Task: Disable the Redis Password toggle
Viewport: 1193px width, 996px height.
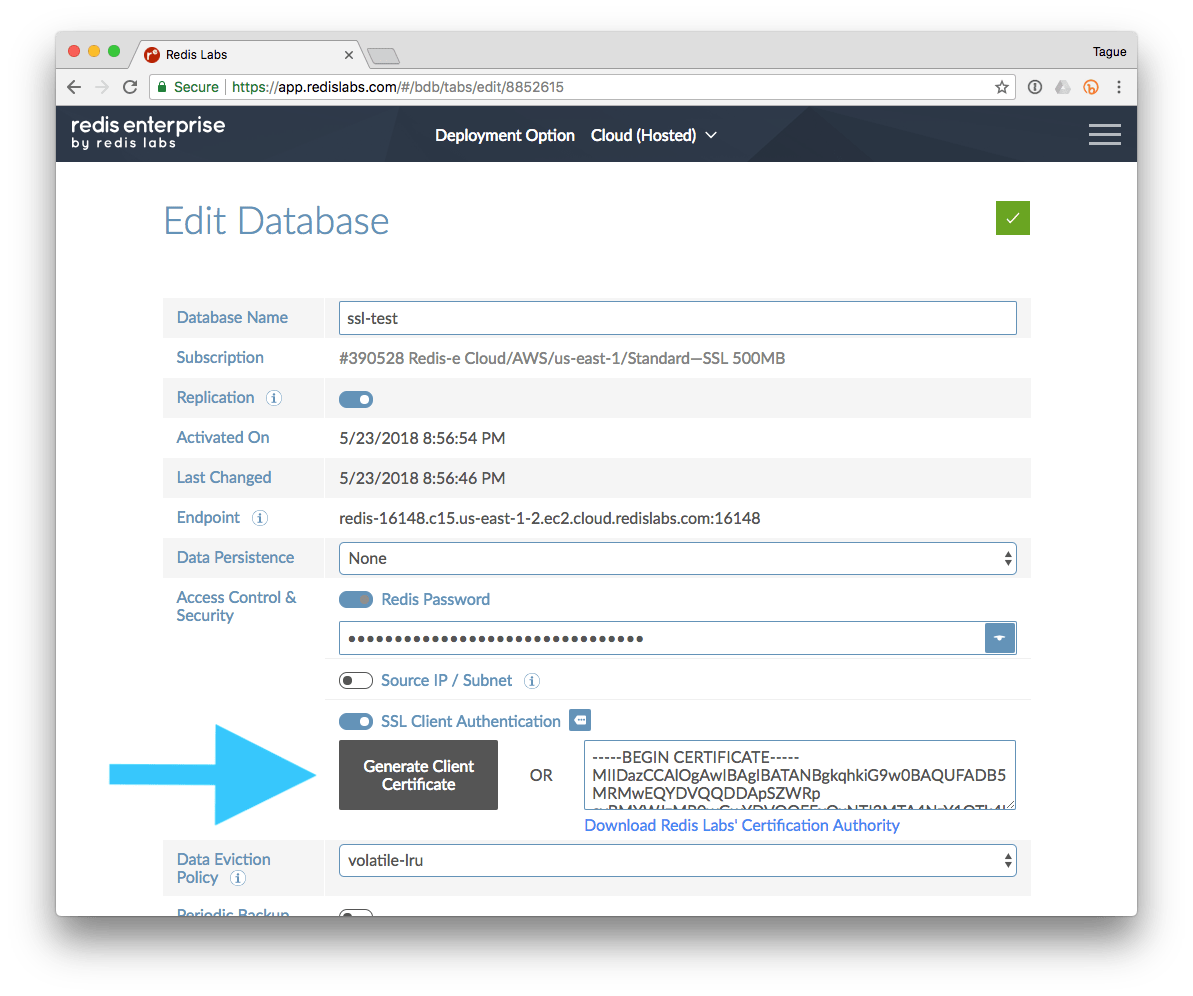Action: coord(356,599)
